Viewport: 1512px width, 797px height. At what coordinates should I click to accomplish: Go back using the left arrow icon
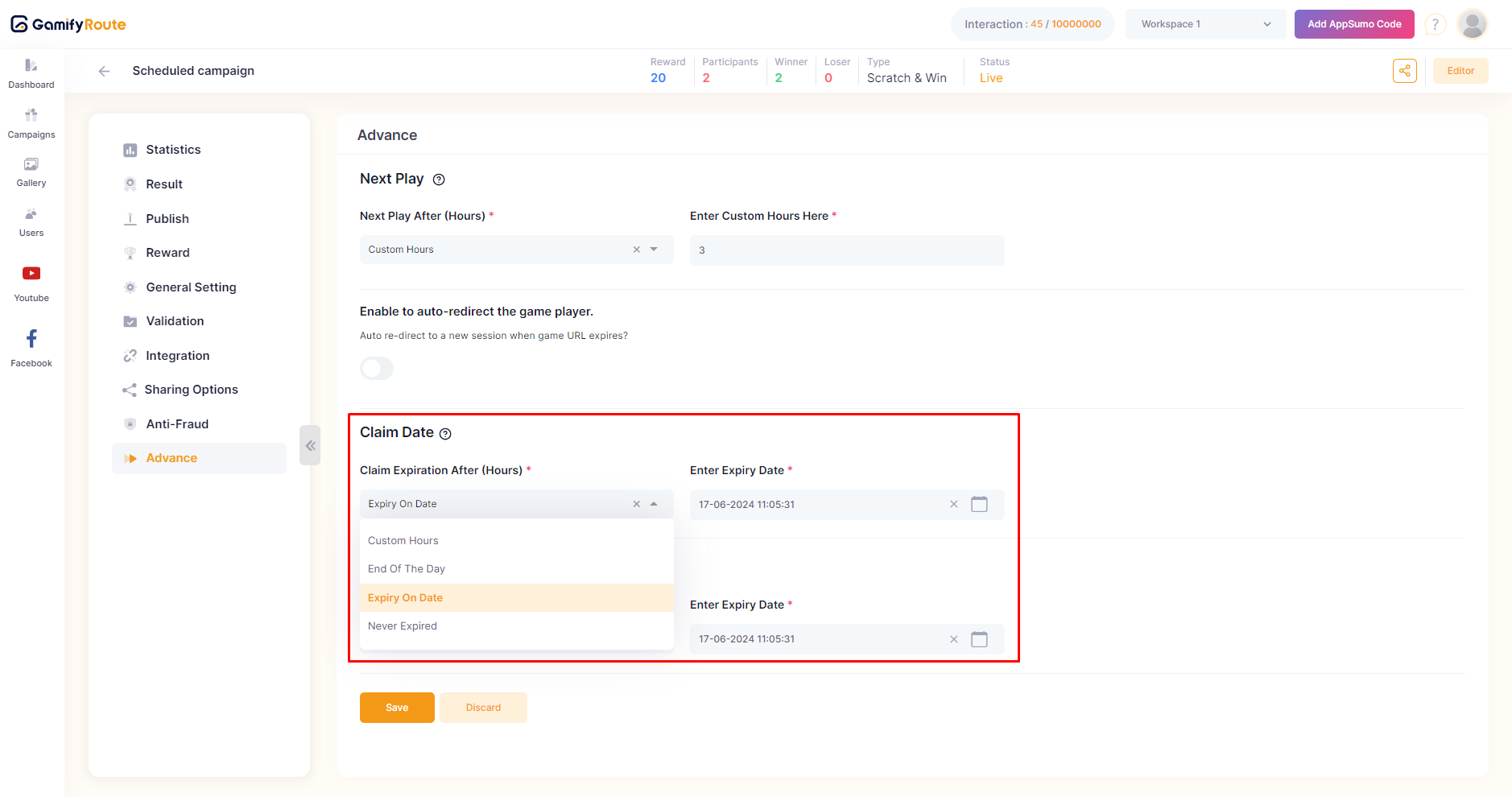(x=104, y=71)
